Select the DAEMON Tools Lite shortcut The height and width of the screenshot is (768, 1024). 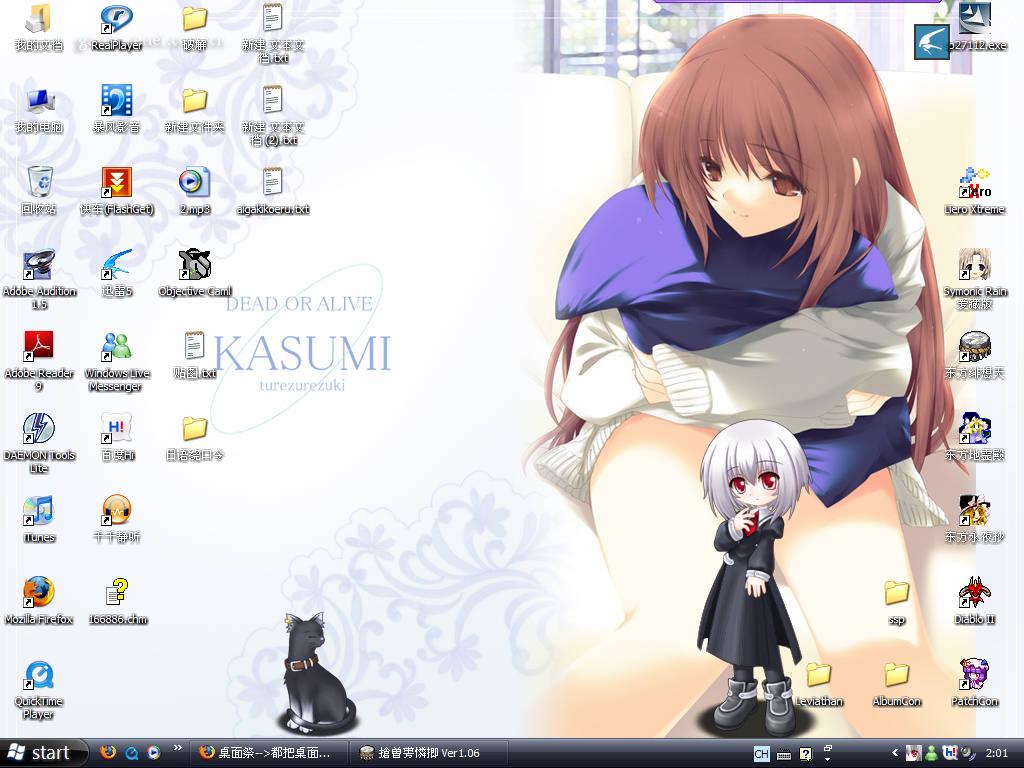(x=39, y=443)
